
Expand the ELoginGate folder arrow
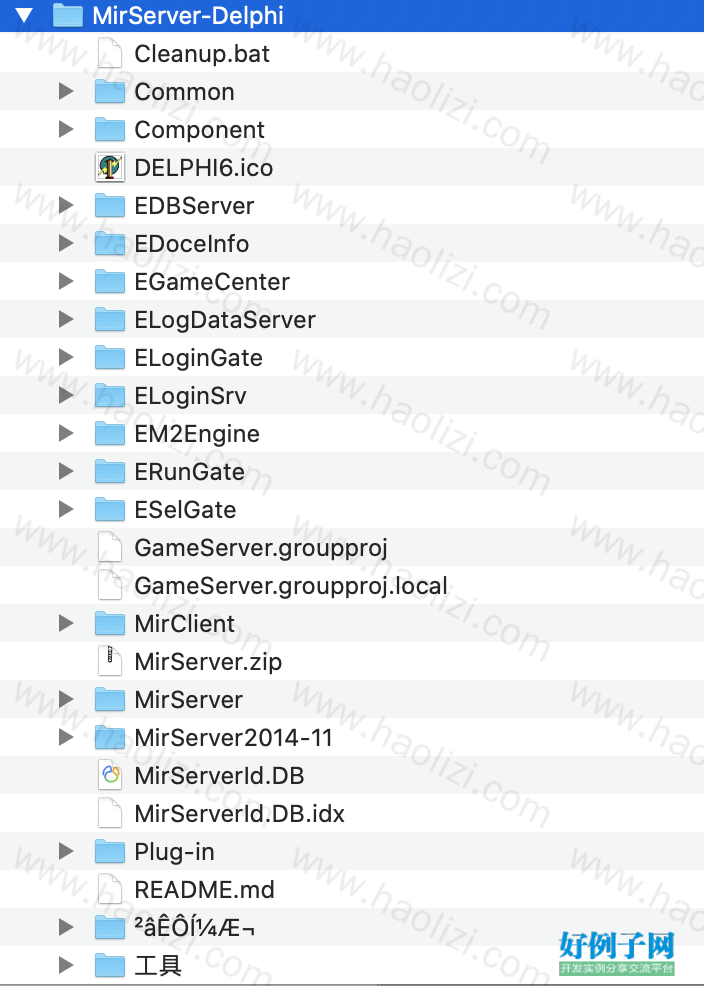click(66, 357)
